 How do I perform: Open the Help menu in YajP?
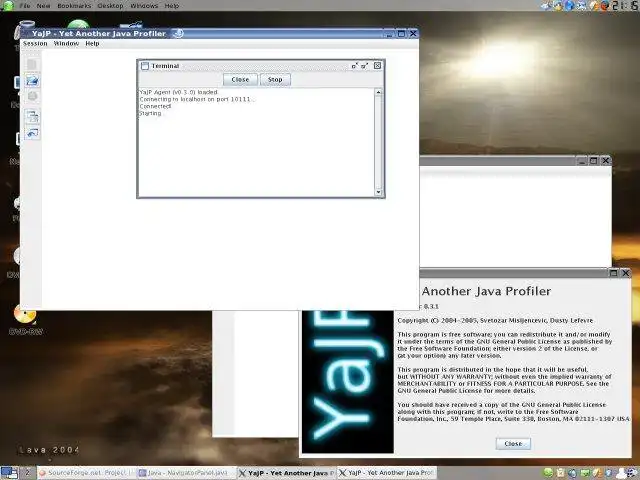click(x=92, y=43)
